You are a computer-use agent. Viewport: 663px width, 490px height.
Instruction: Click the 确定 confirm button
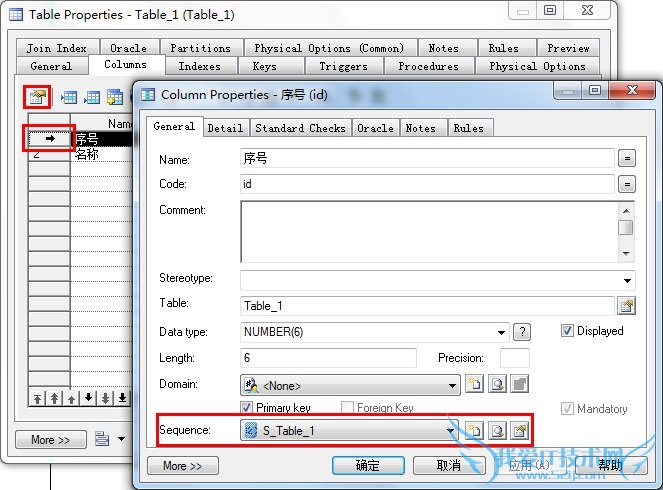click(x=368, y=465)
